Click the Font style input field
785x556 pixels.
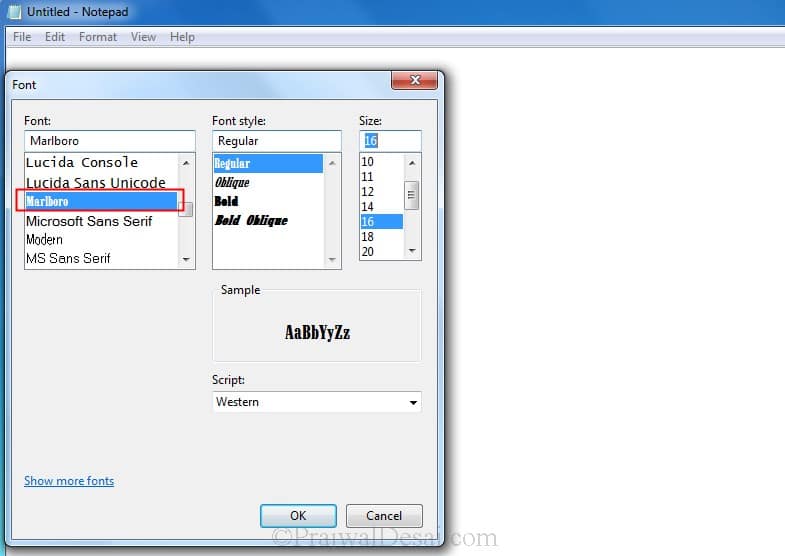pos(277,141)
